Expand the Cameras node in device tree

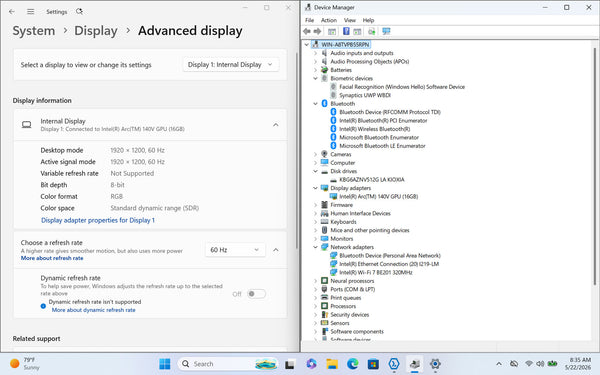click(x=315, y=154)
